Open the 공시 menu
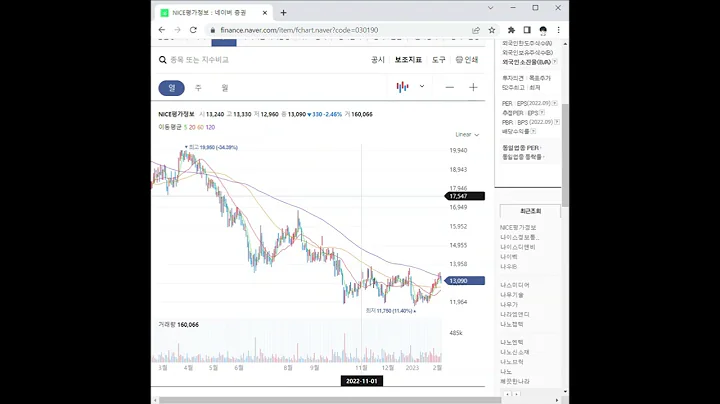This screenshot has width=720, height=404. tap(377, 60)
